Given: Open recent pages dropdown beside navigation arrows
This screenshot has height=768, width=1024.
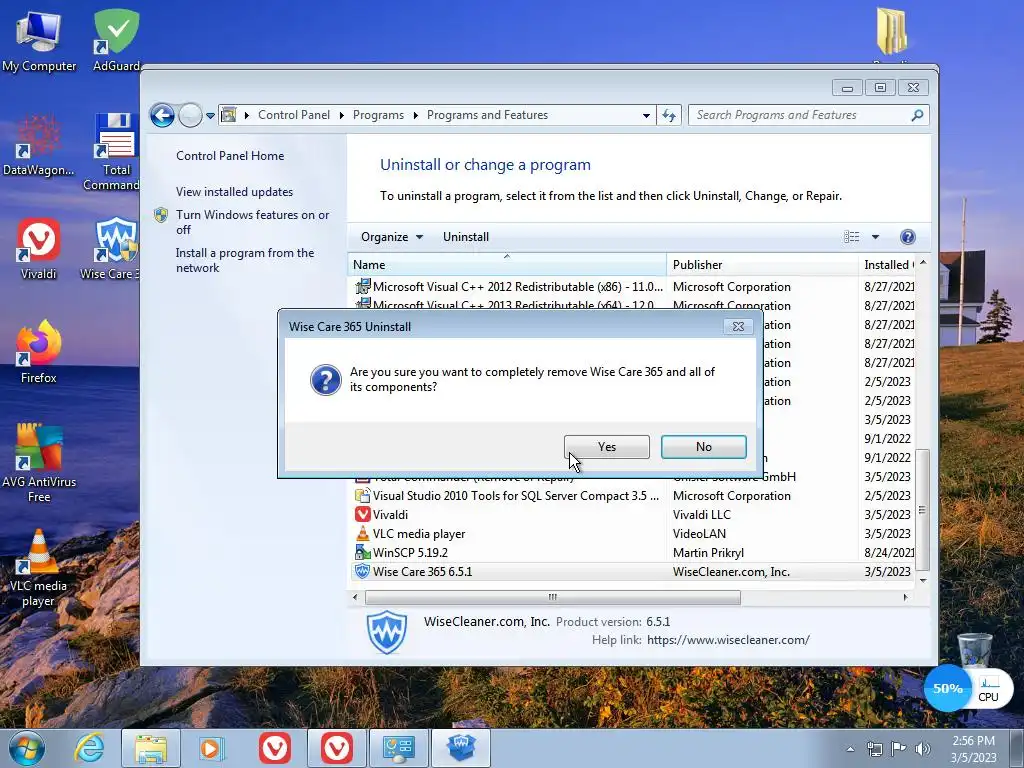Looking at the screenshot, I should tap(210, 116).
